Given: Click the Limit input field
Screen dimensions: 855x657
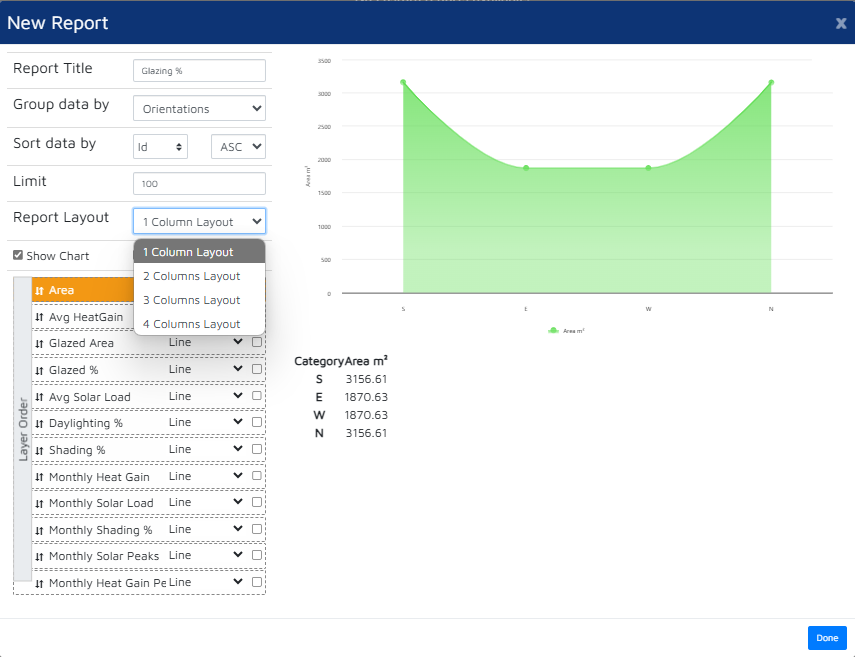Looking at the screenshot, I should (199, 183).
